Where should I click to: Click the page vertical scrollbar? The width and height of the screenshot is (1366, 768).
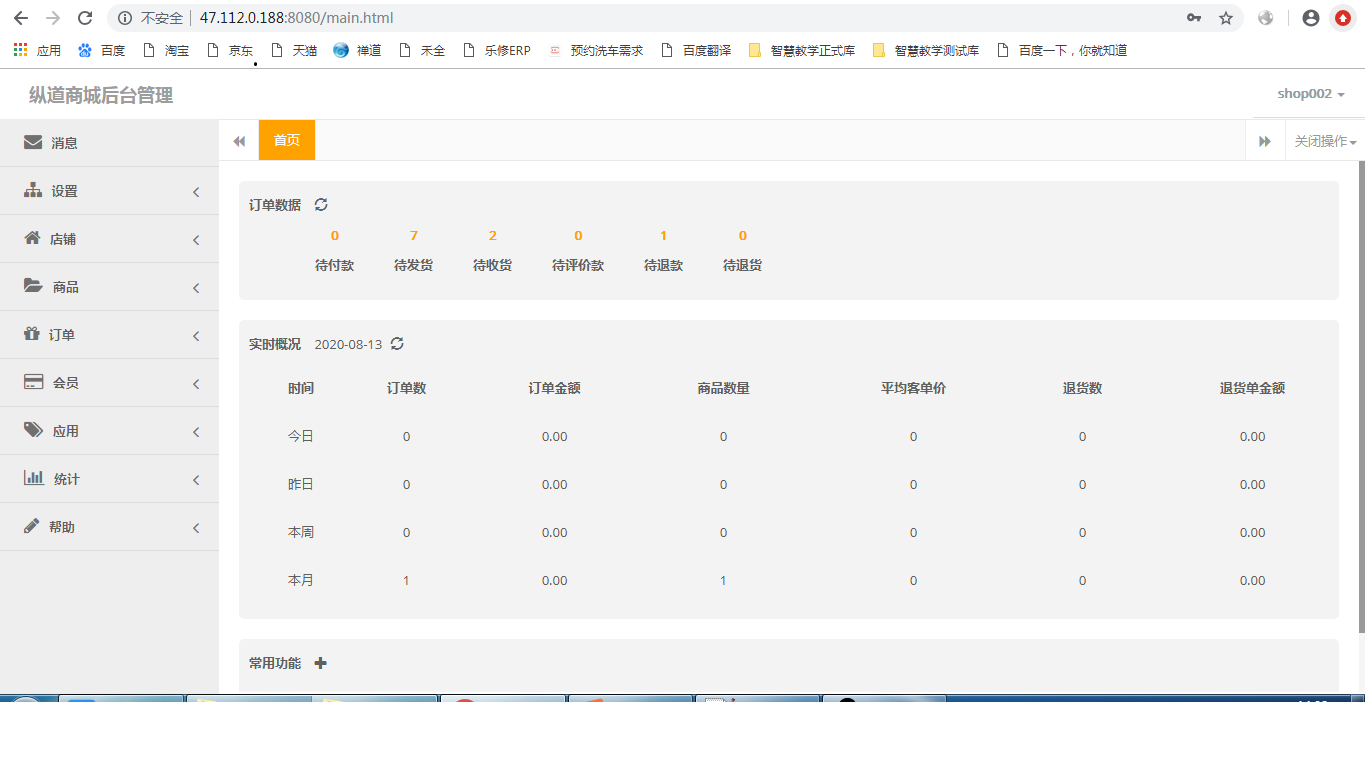click(x=1360, y=396)
